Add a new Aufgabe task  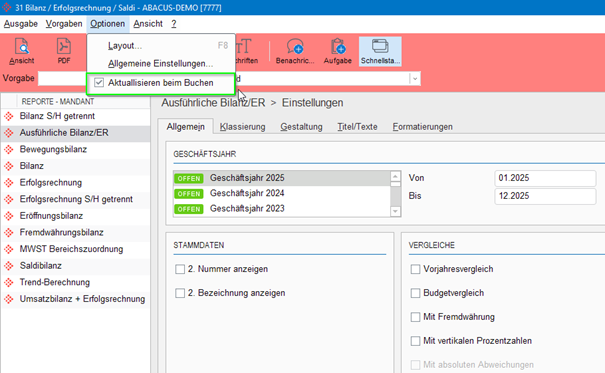(x=338, y=51)
